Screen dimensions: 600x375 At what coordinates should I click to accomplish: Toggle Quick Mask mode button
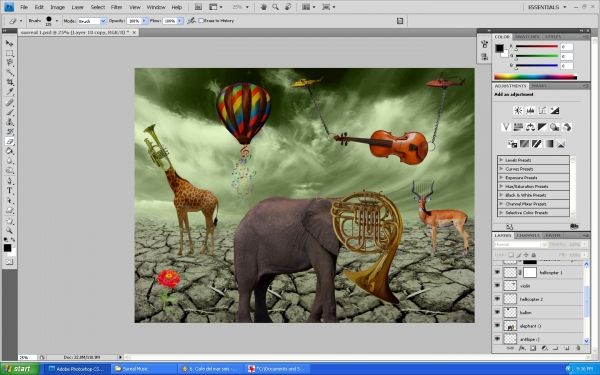[x=9, y=262]
